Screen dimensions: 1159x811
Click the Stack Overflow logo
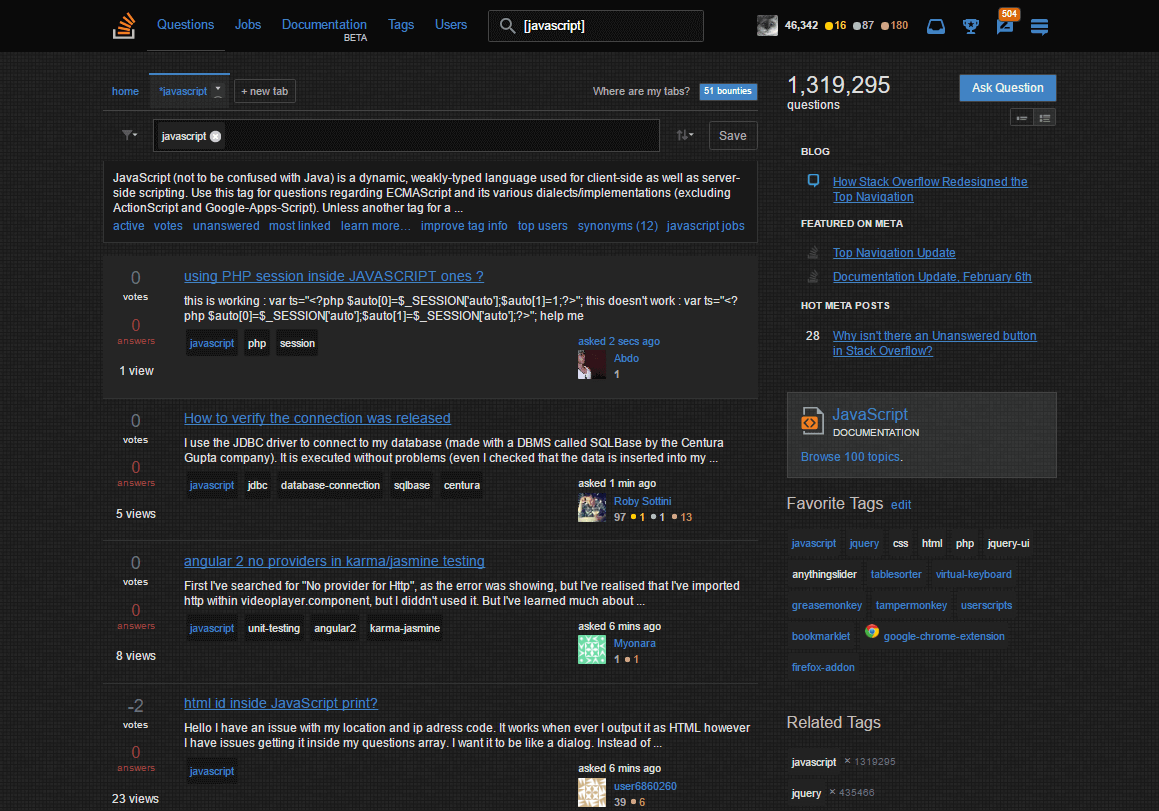[x=123, y=25]
